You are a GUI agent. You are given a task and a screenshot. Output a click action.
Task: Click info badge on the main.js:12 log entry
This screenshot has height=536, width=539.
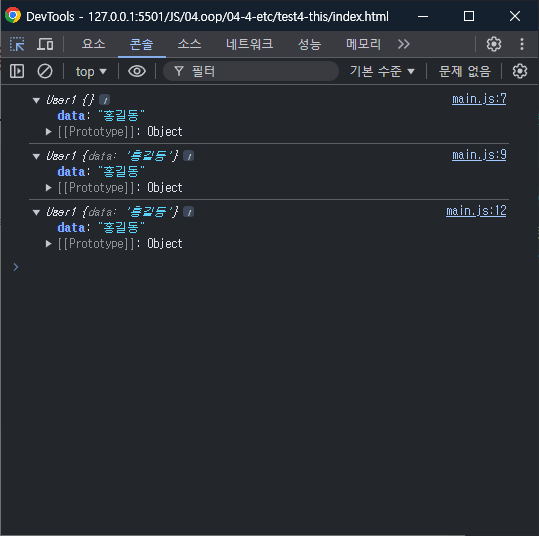188,212
